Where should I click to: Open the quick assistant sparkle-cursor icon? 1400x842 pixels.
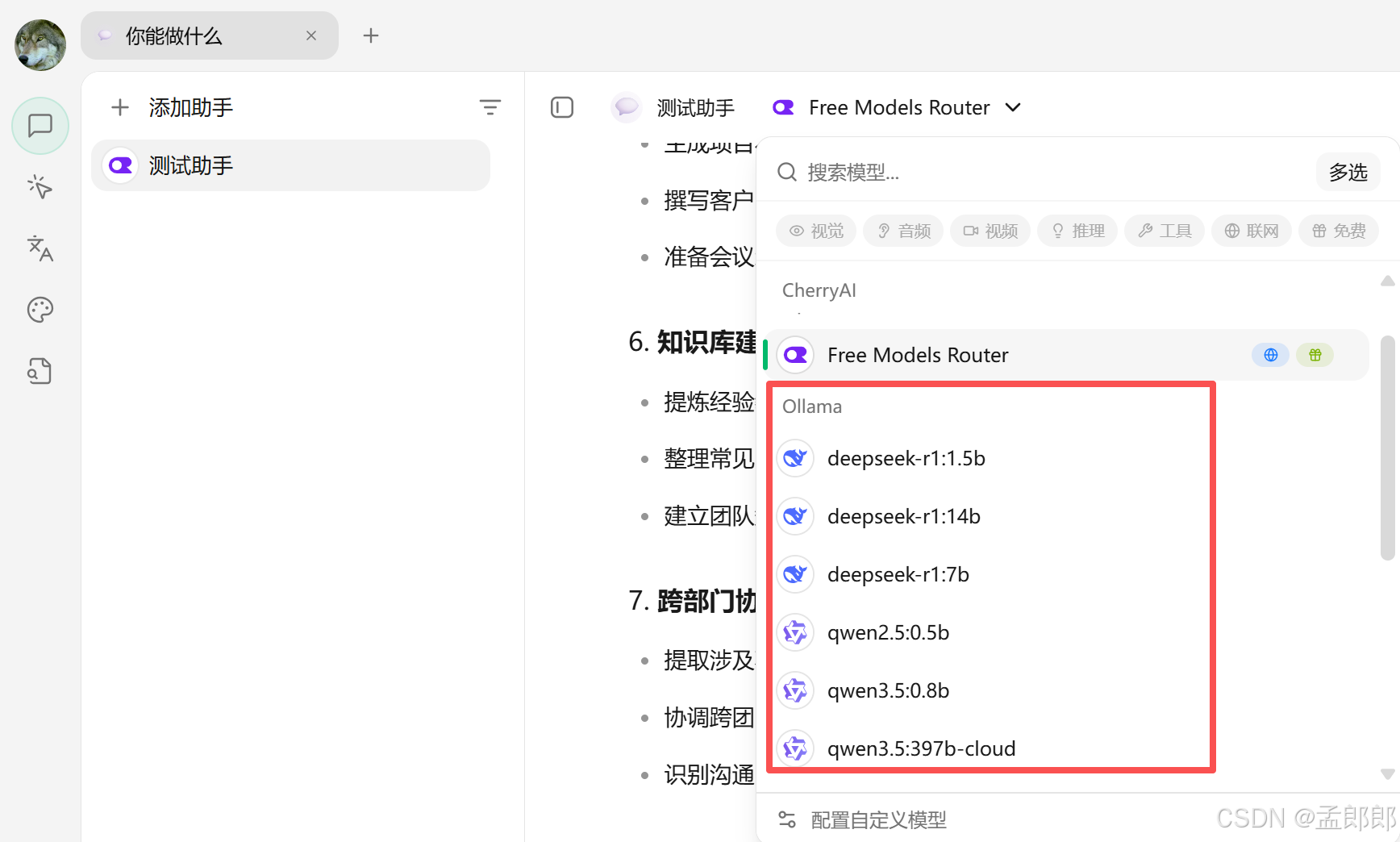click(40, 187)
